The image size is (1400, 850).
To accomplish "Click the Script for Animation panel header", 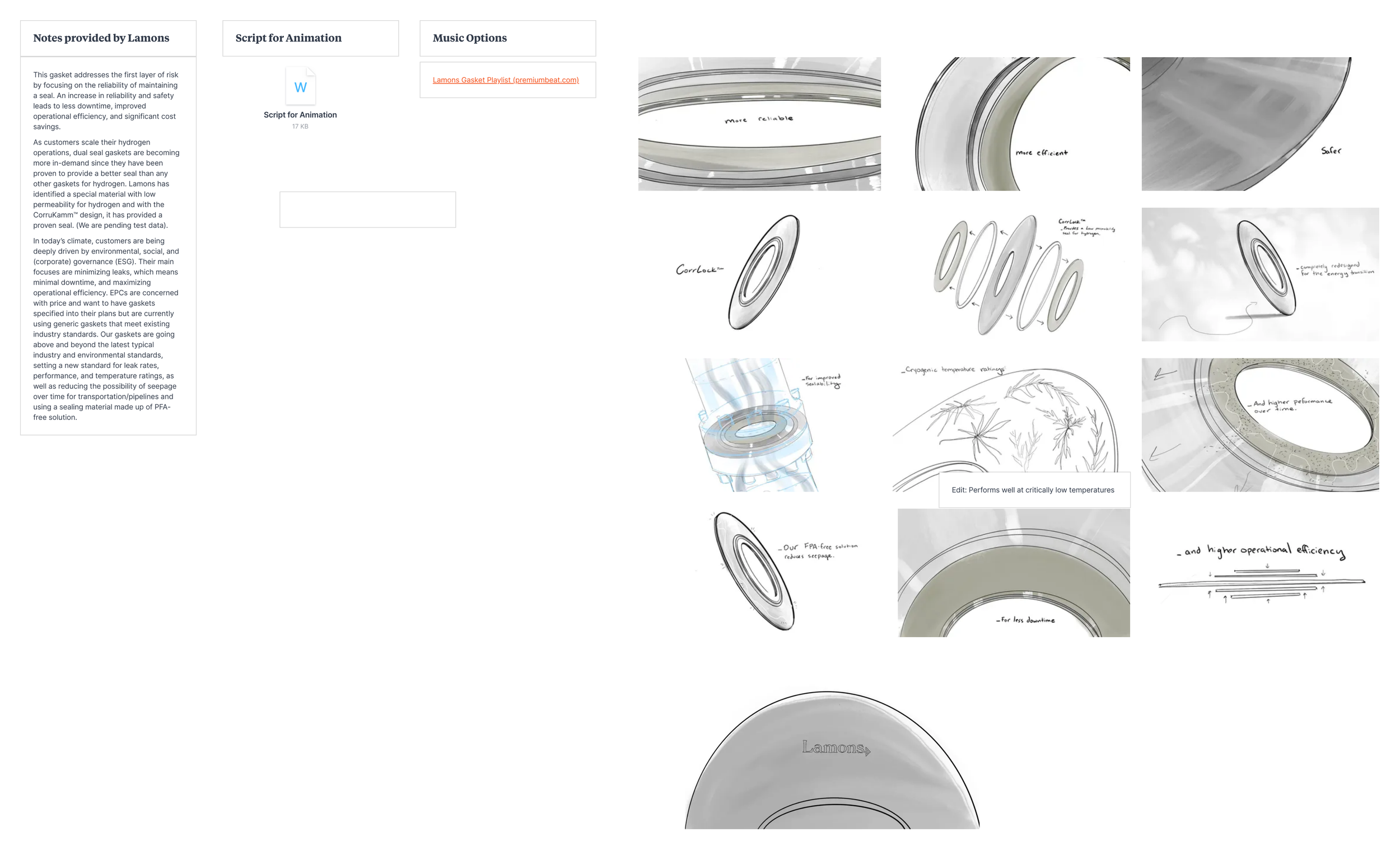I will click(289, 38).
